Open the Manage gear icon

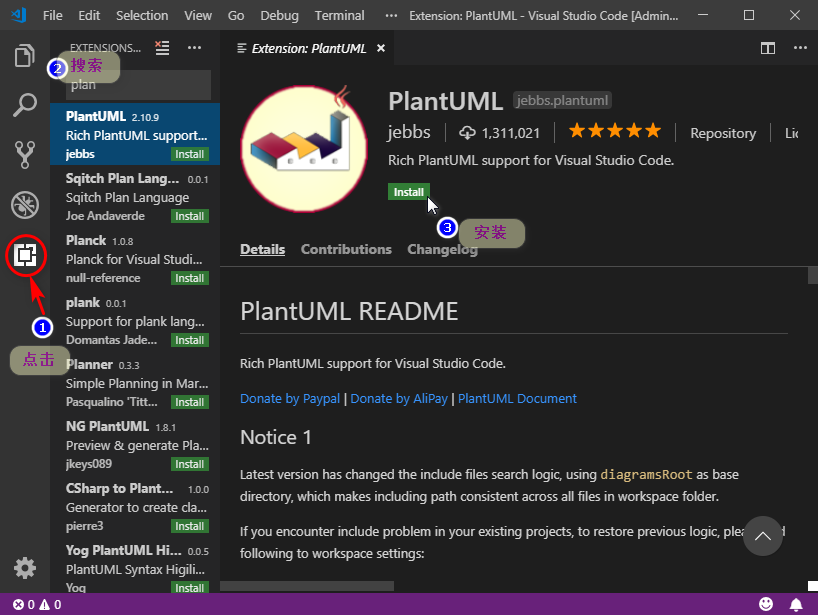[x=25, y=568]
